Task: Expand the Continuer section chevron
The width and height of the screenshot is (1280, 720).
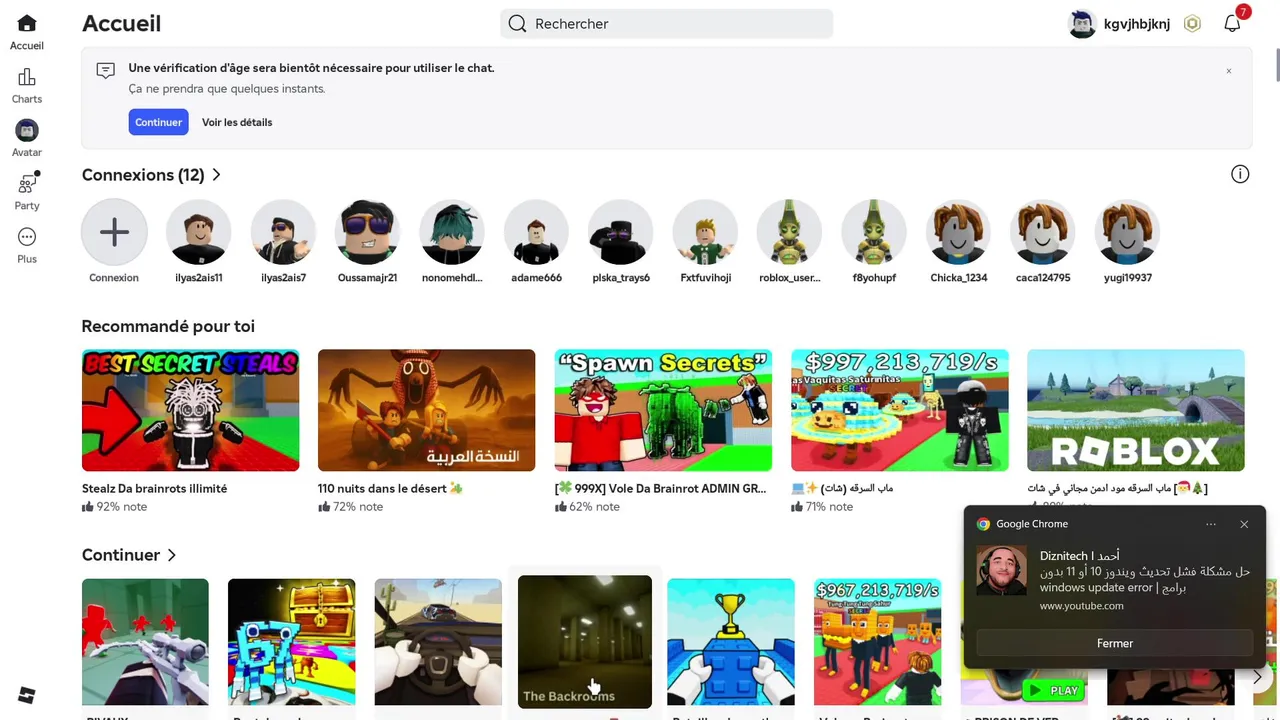Action: coord(172,555)
